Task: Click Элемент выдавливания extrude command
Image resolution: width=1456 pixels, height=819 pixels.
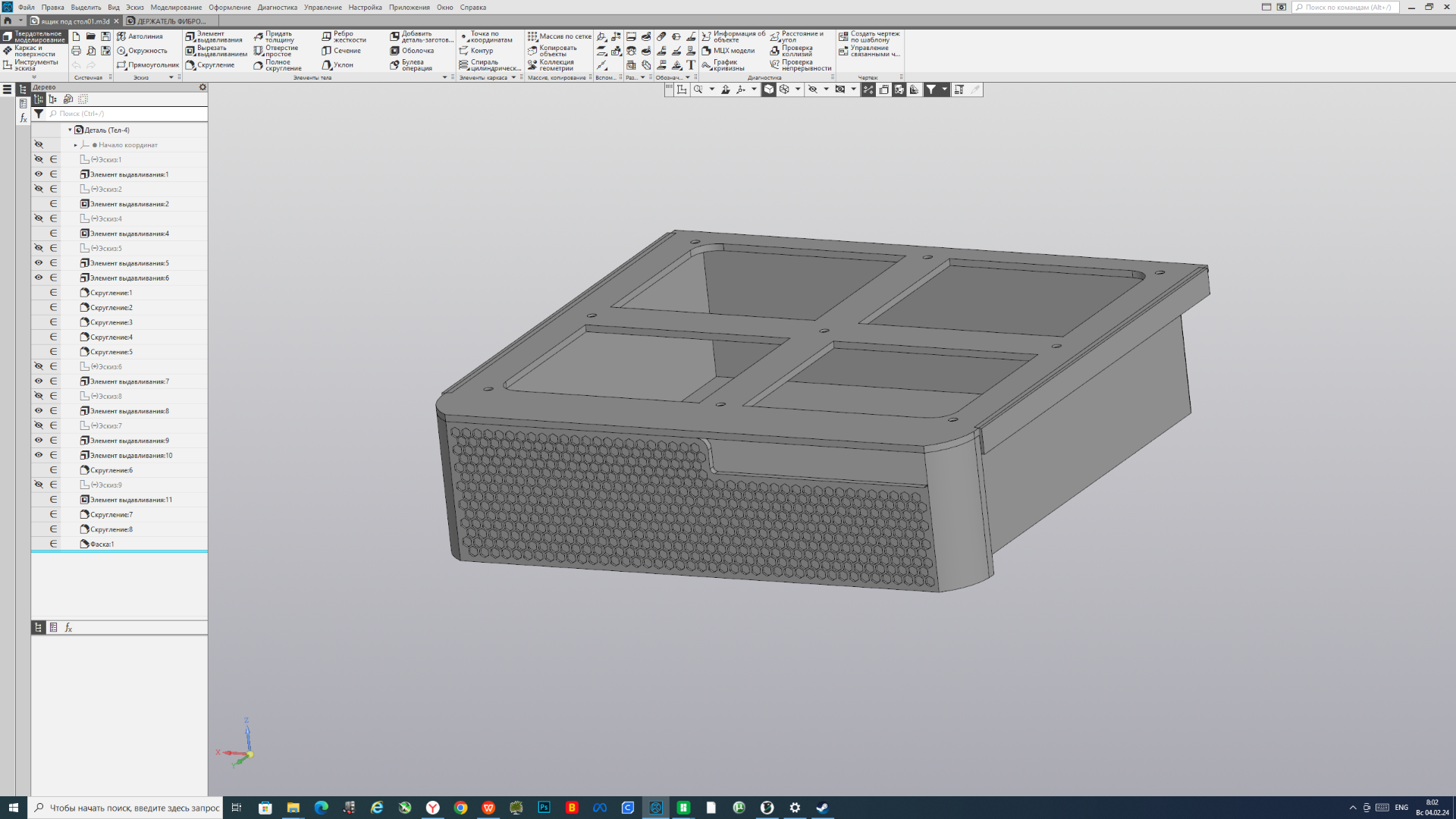Action: (x=214, y=36)
